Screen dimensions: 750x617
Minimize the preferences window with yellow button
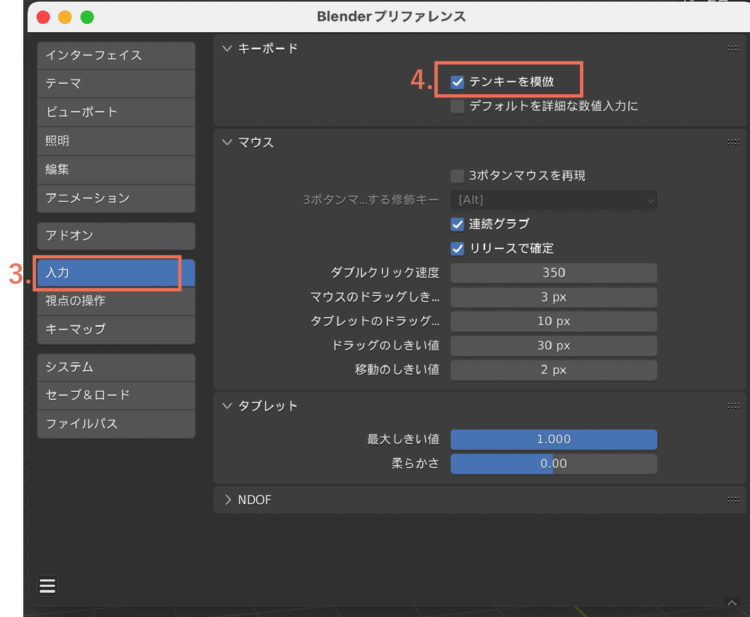tap(65, 18)
